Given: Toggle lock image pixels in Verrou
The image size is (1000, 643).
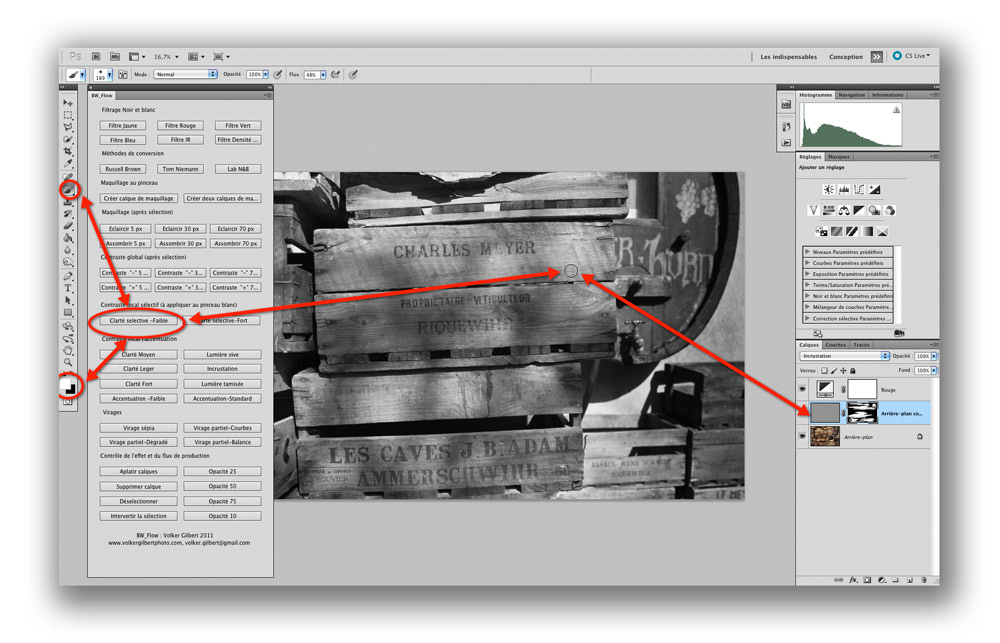Looking at the screenshot, I should pos(834,370).
